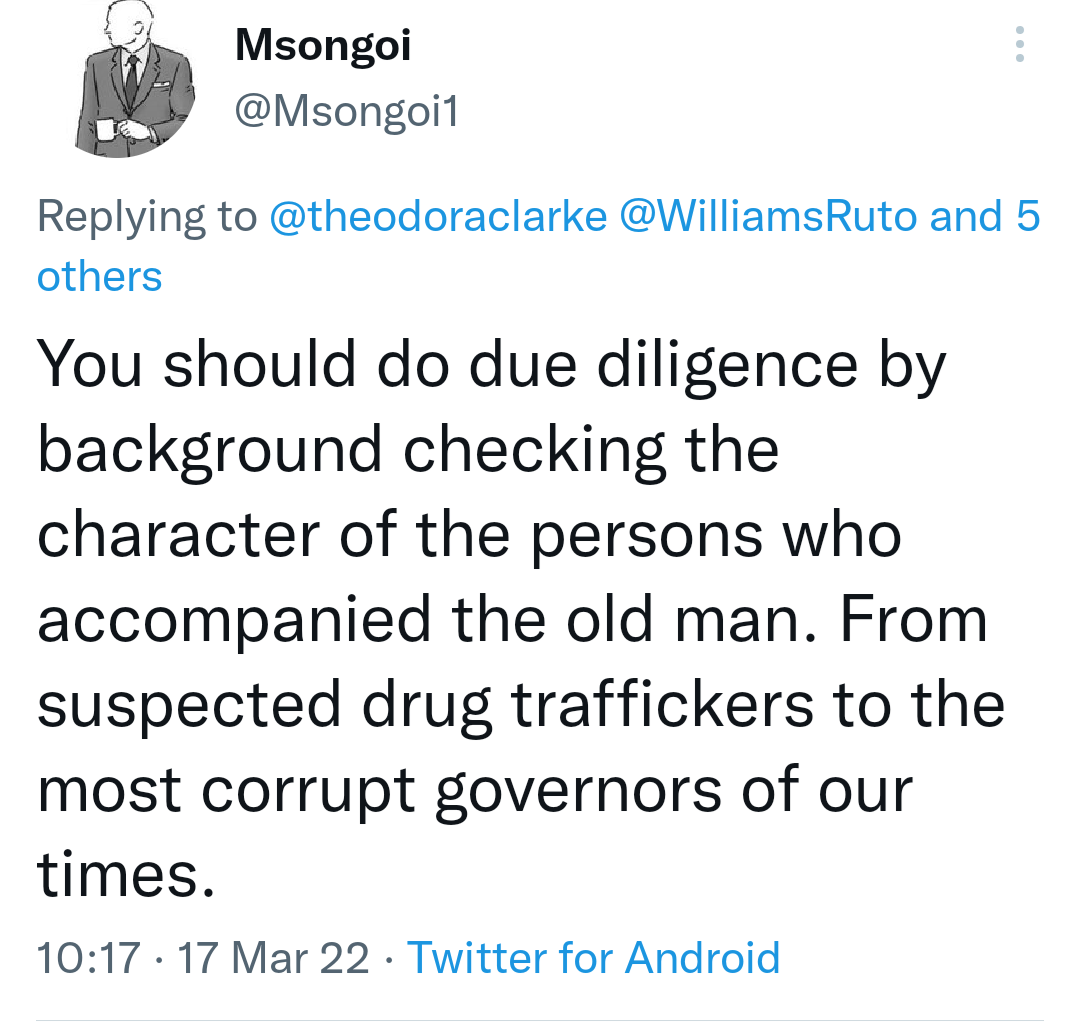
Task: Tap the "Replying to" label
Action: click(x=146, y=217)
